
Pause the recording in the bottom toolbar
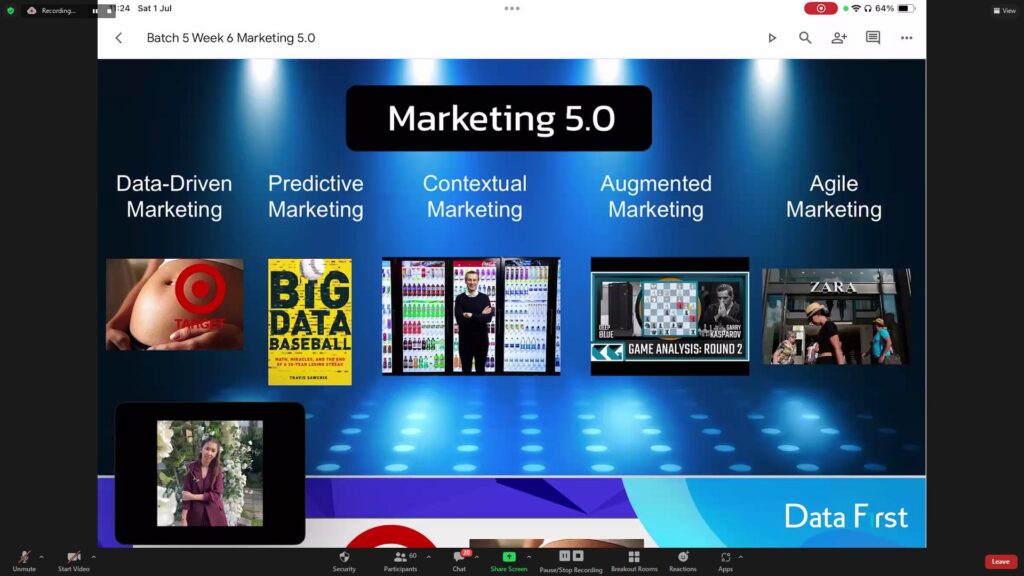tap(565, 556)
